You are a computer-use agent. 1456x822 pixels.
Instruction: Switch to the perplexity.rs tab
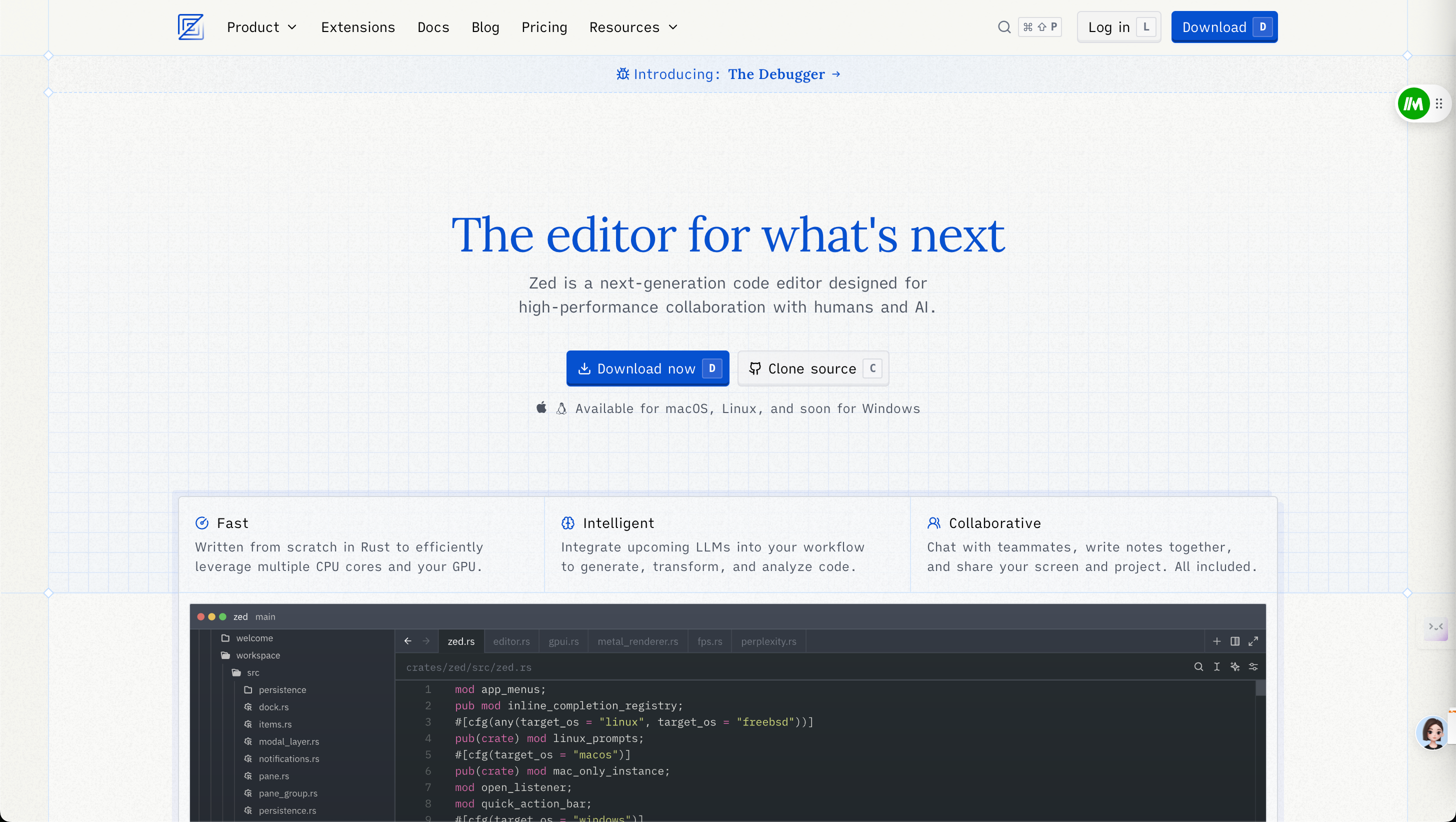768,641
